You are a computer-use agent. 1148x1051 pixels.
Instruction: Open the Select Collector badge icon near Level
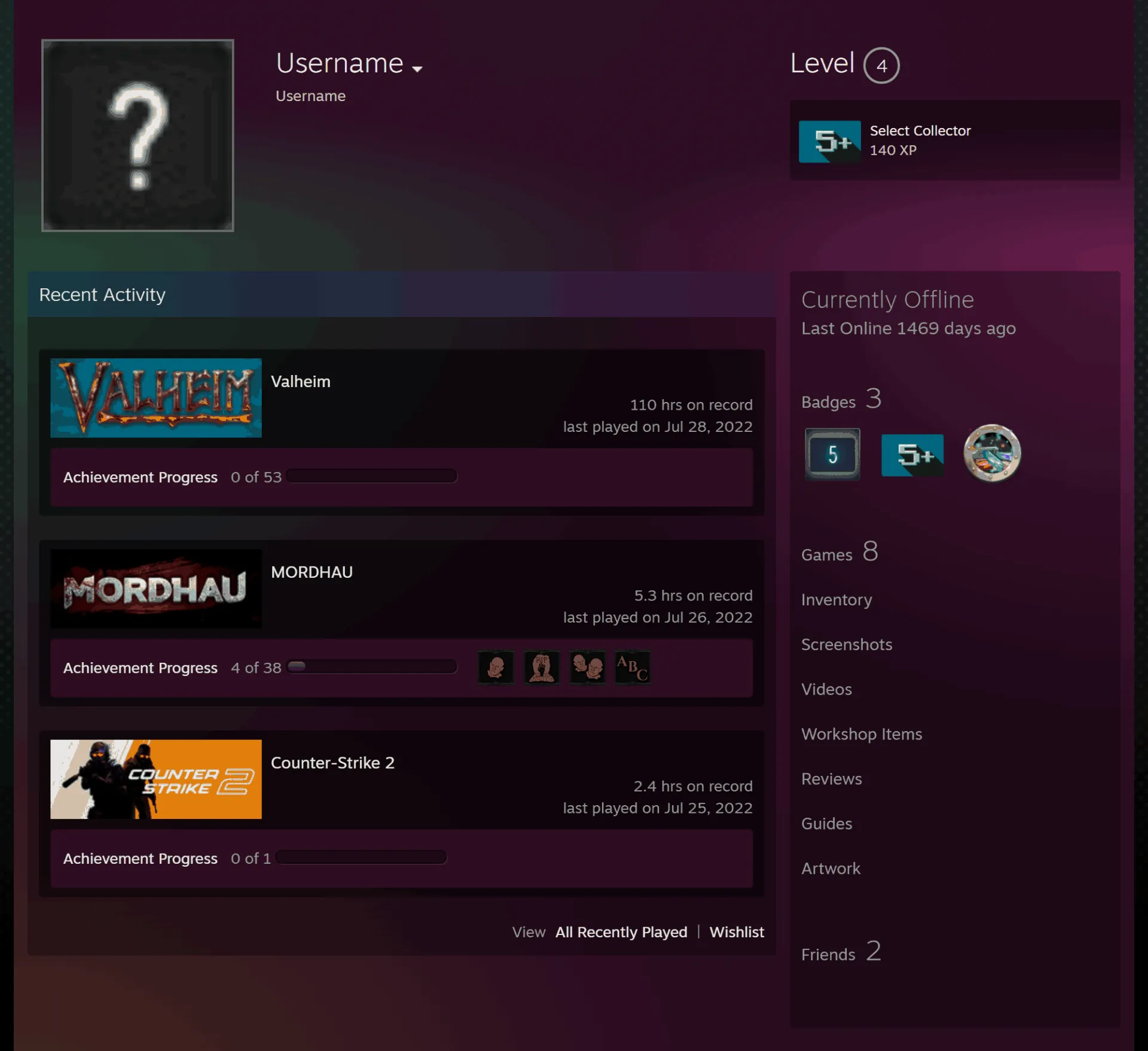click(829, 141)
